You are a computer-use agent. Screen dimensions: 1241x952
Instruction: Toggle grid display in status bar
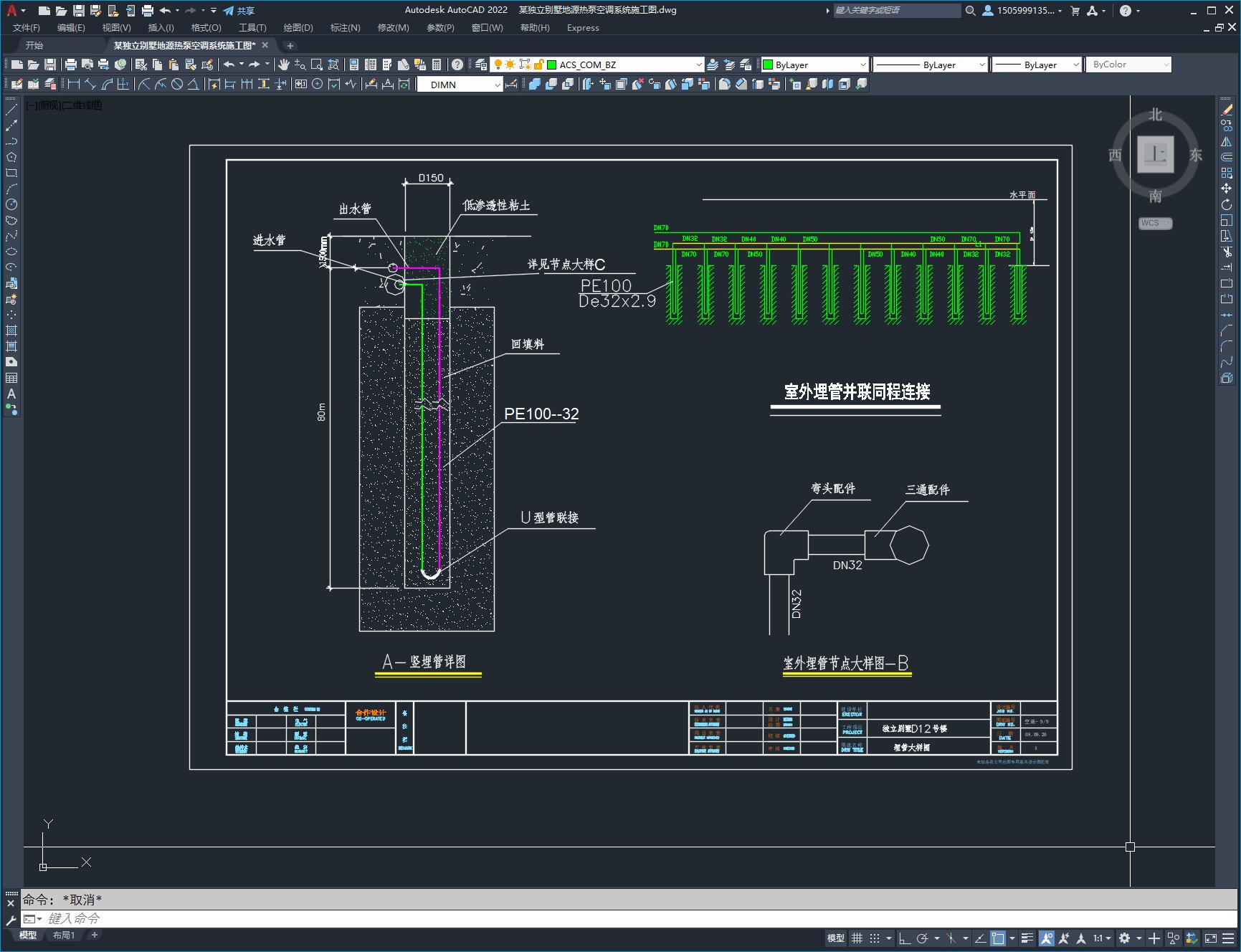(857, 938)
